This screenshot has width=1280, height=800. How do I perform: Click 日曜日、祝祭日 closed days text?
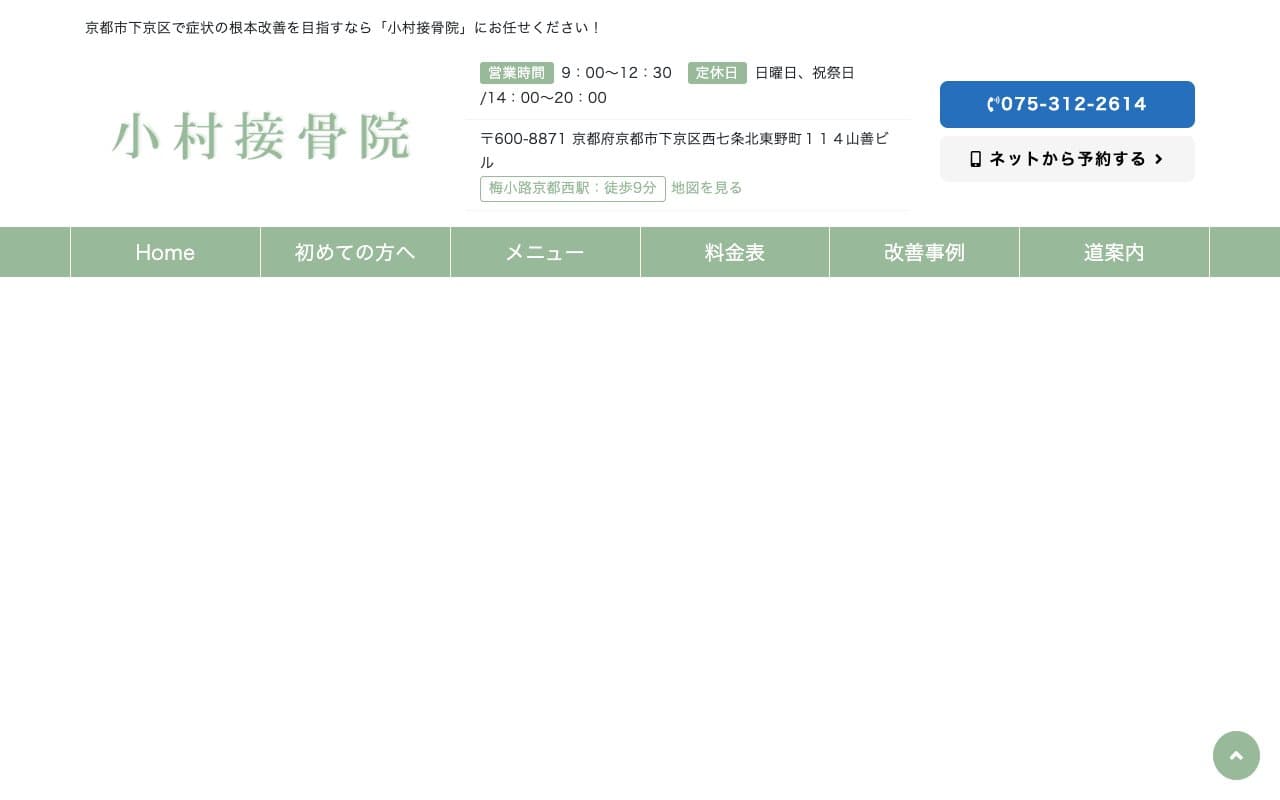point(805,73)
